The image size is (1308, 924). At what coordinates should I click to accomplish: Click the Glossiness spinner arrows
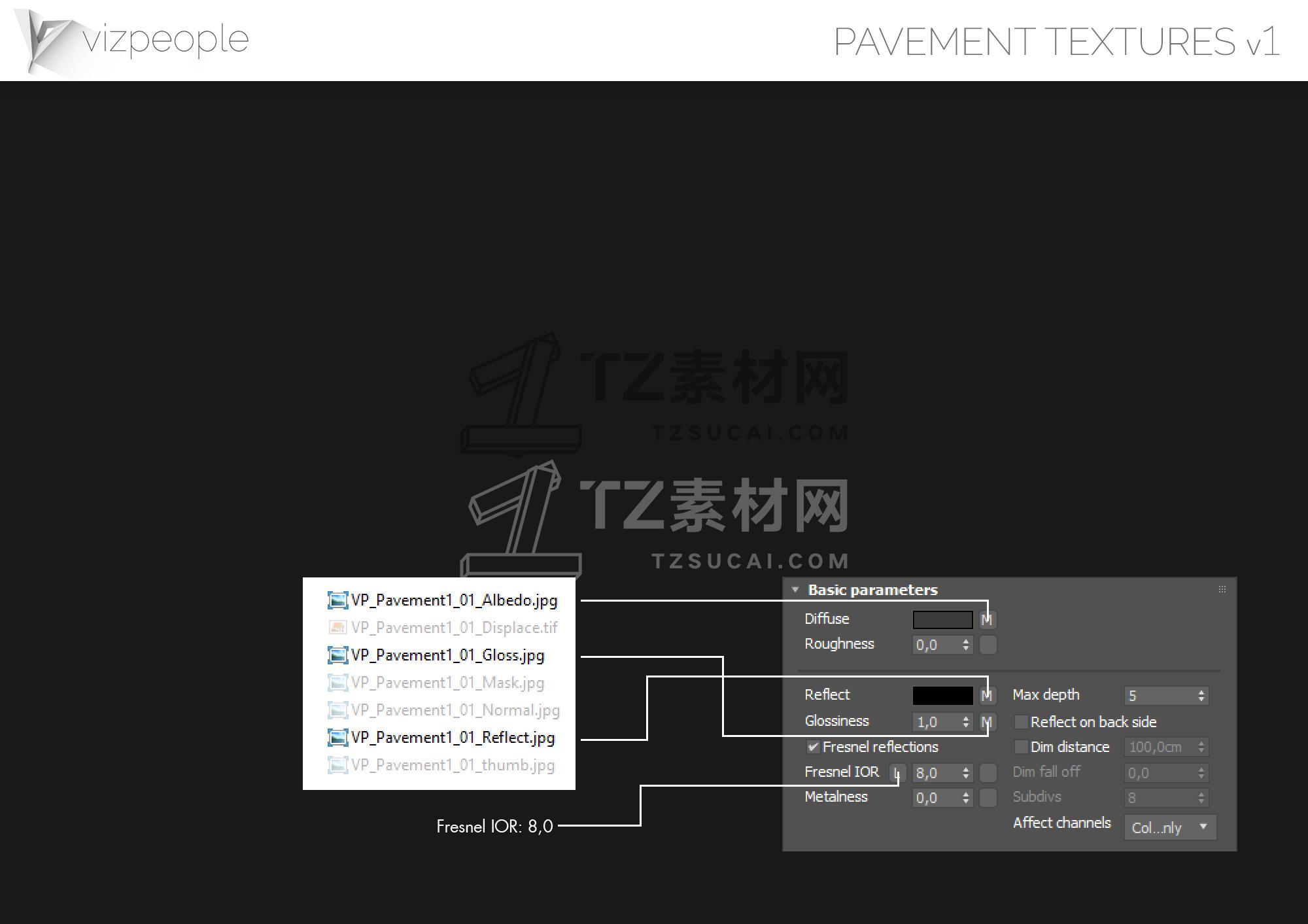(966, 722)
